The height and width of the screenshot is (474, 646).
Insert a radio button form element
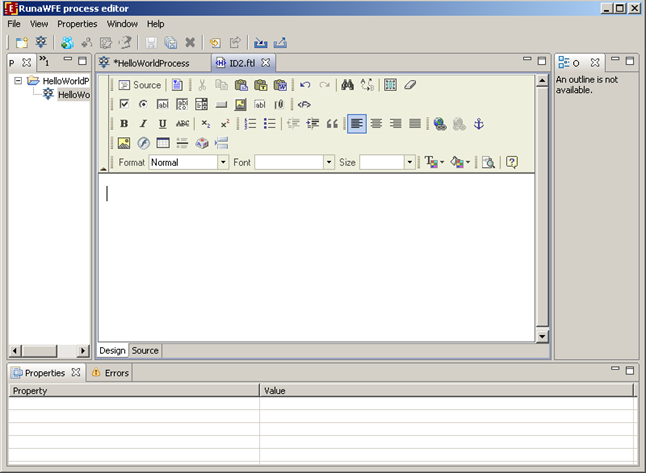(x=143, y=104)
